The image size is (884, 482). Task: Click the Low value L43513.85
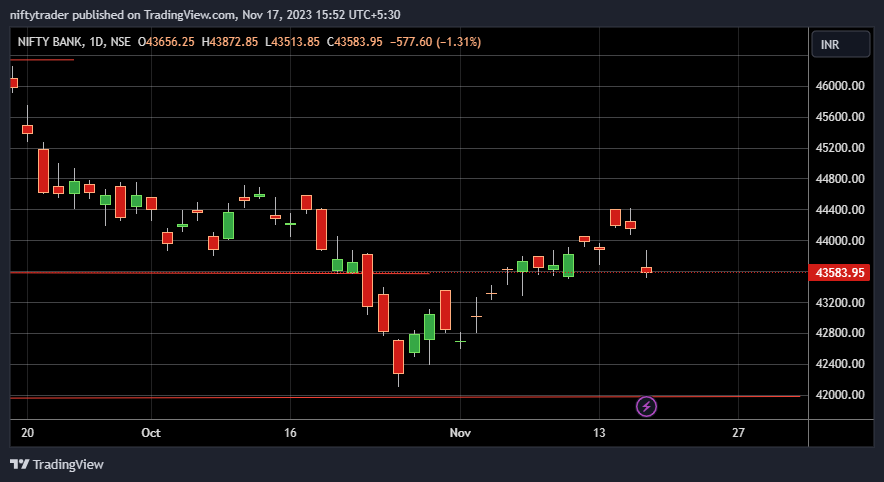tap(292, 42)
